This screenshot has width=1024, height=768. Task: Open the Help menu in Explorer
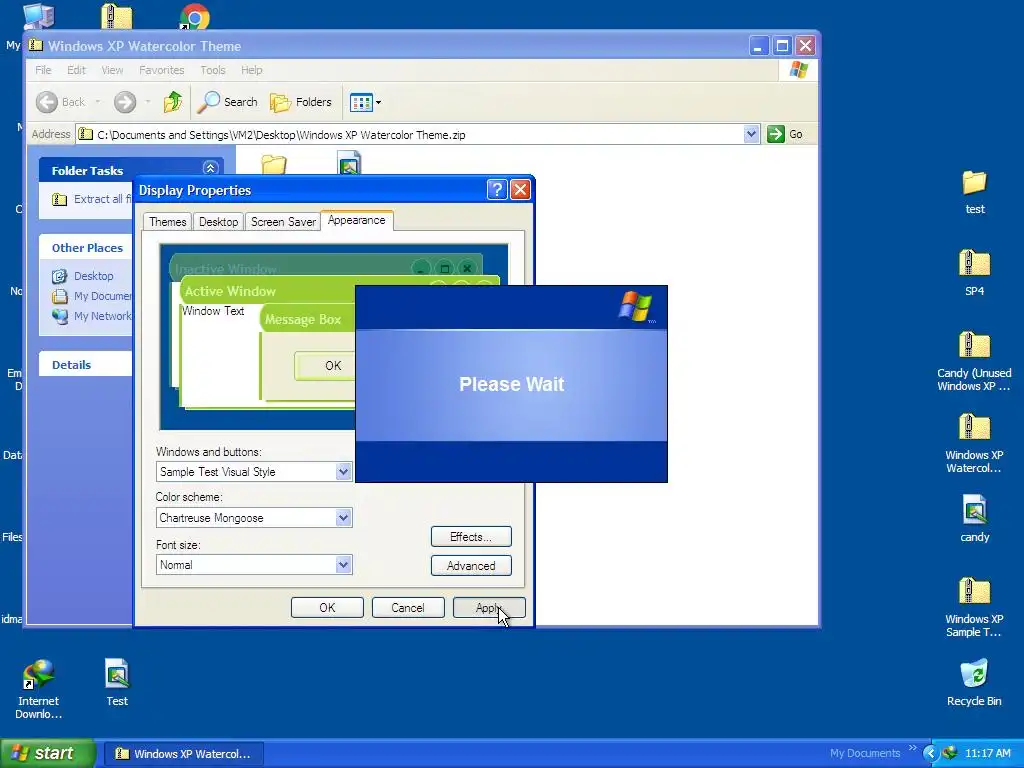(x=251, y=70)
